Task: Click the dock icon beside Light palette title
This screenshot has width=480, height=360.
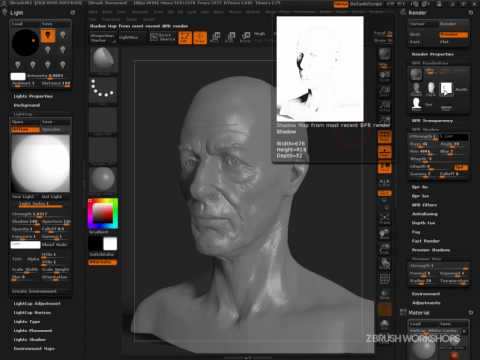Action: coord(73,13)
